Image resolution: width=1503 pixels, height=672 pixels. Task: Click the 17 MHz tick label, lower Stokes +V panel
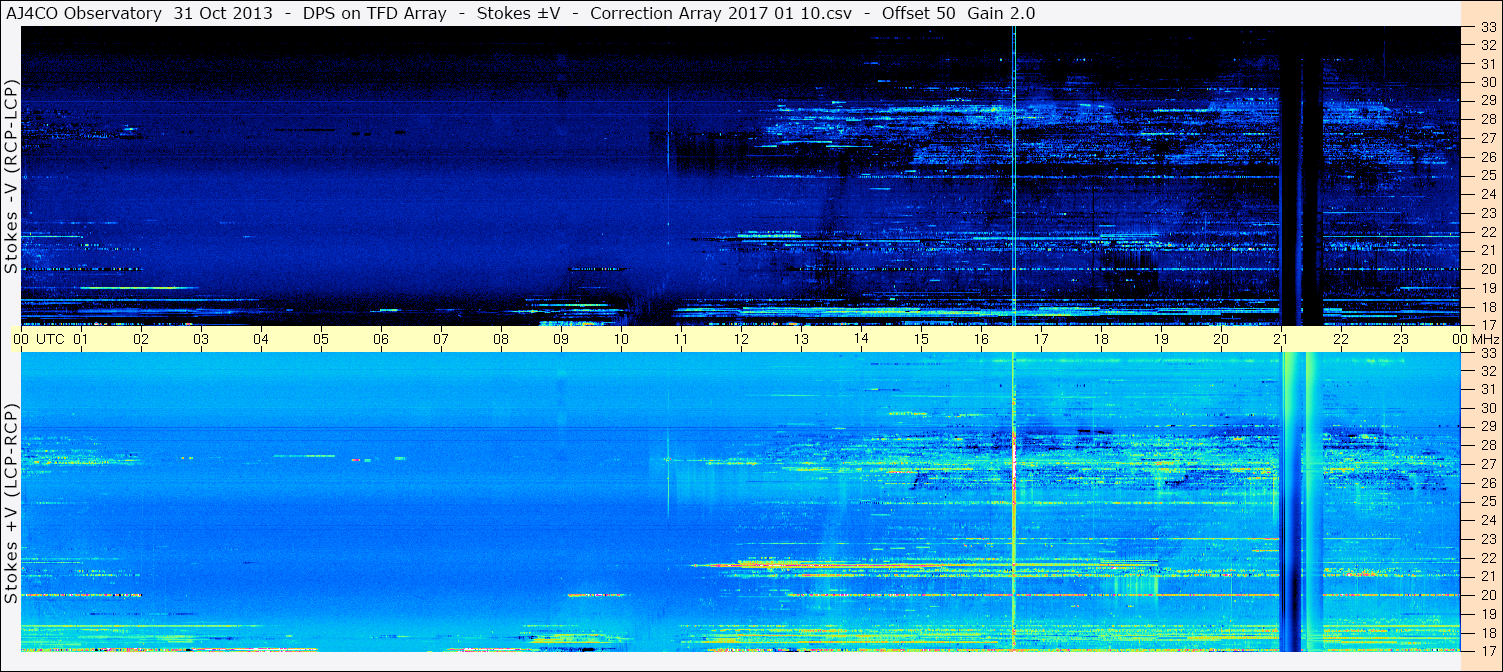point(1488,651)
